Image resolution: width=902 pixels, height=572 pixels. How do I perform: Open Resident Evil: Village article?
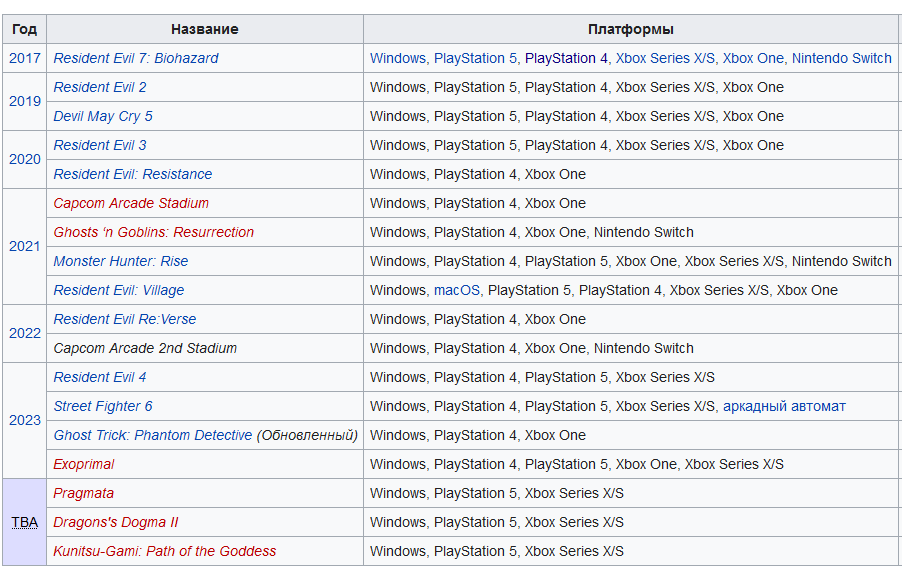click(119, 290)
